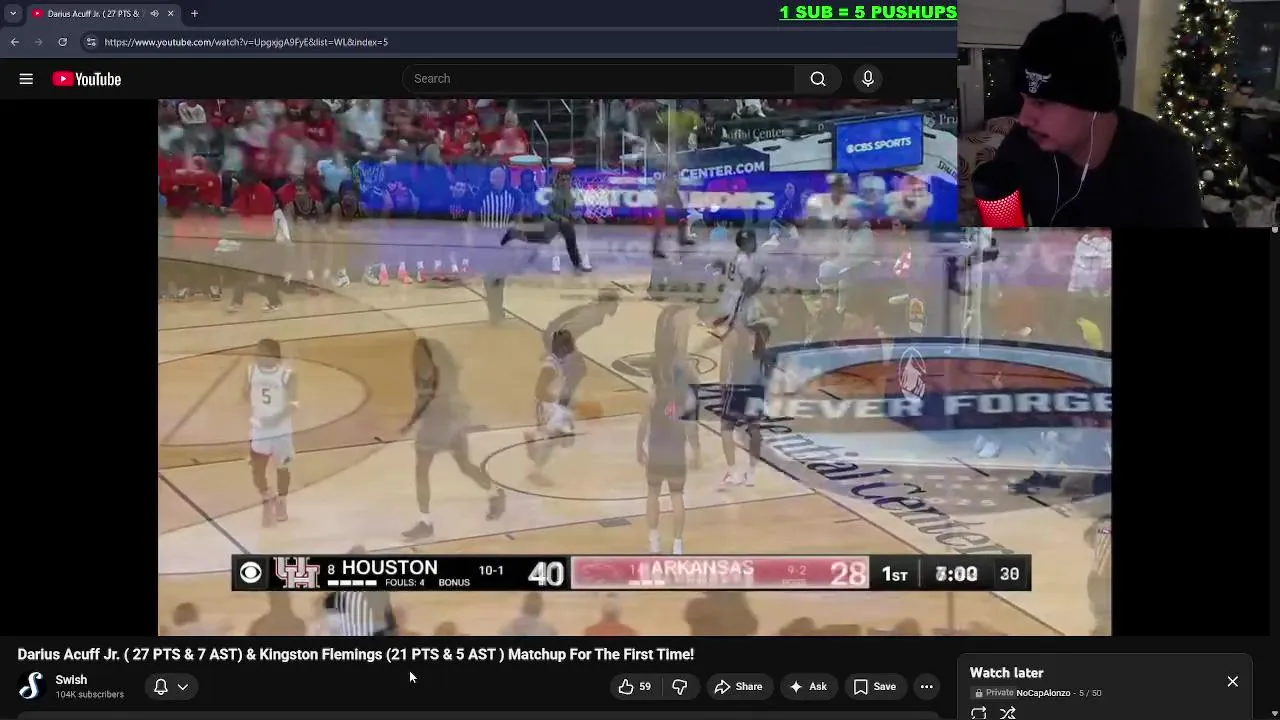This screenshot has height=720, width=1280.
Task: Open Swish channel avatar
Action: point(31,686)
